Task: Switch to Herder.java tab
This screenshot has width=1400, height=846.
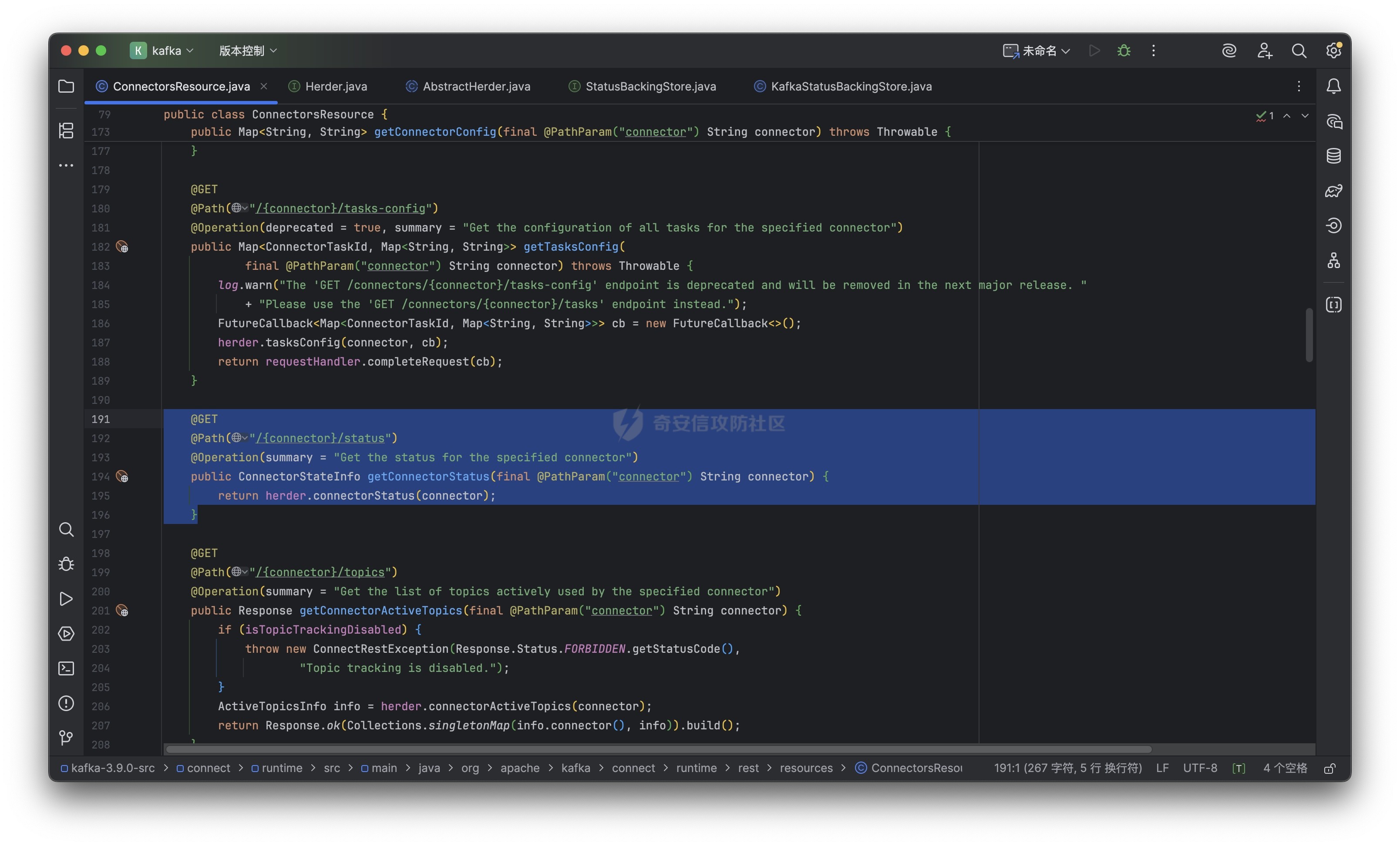Action: (x=328, y=86)
